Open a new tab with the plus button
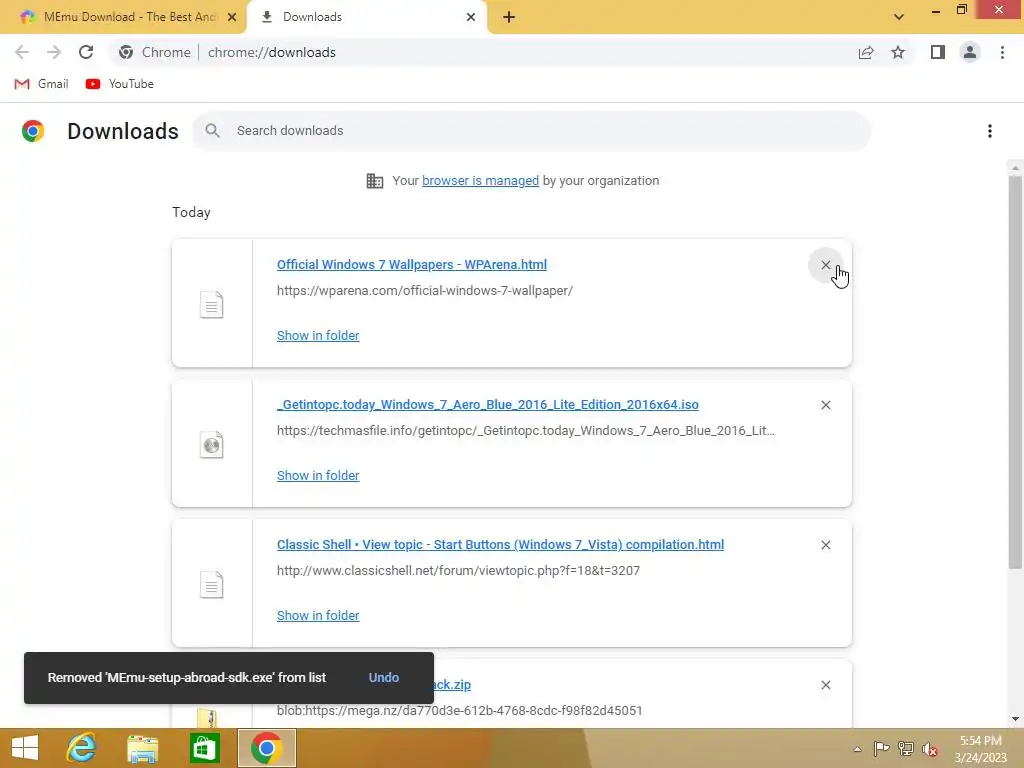 509,17
